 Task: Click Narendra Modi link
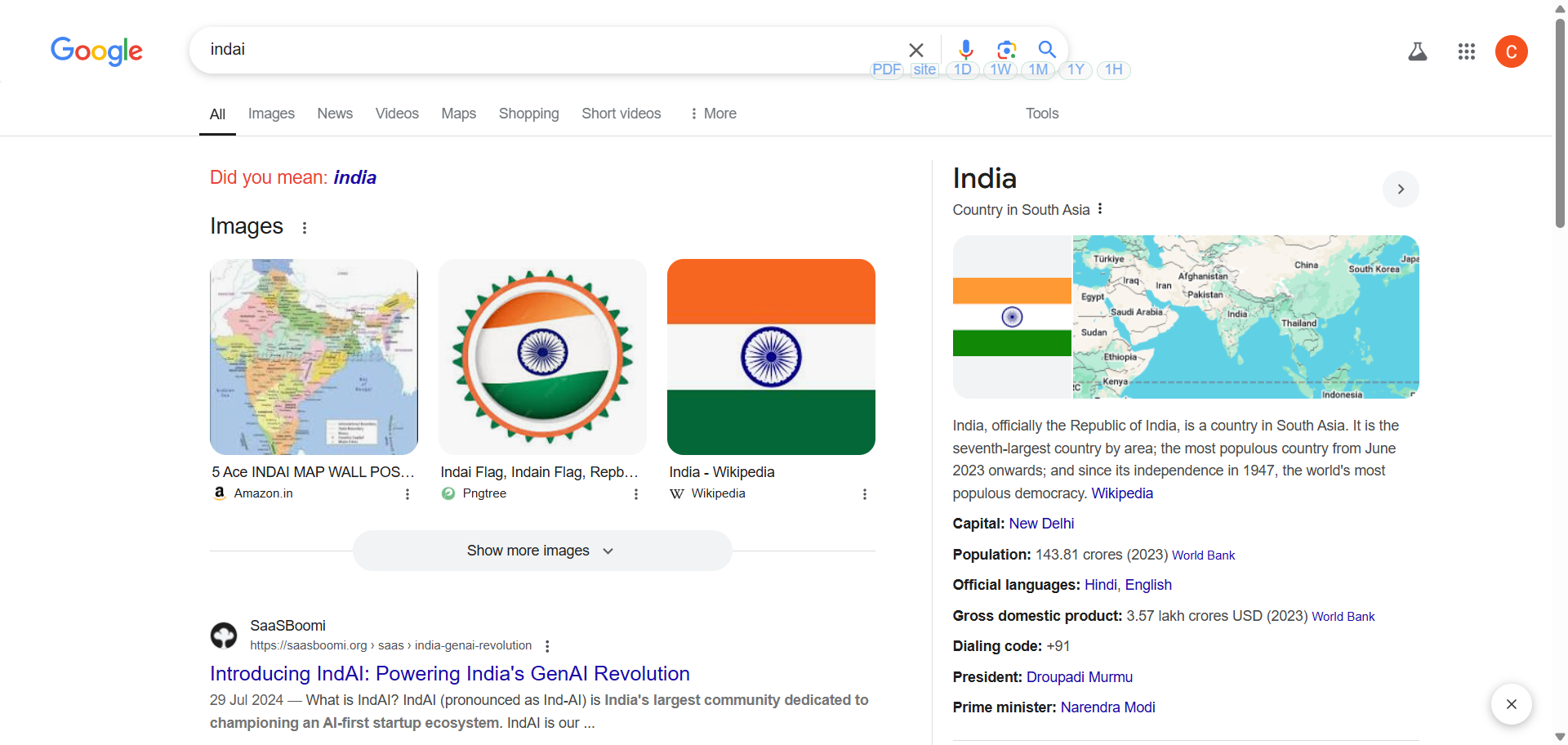pyautogui.click(x=1107, y=707)
